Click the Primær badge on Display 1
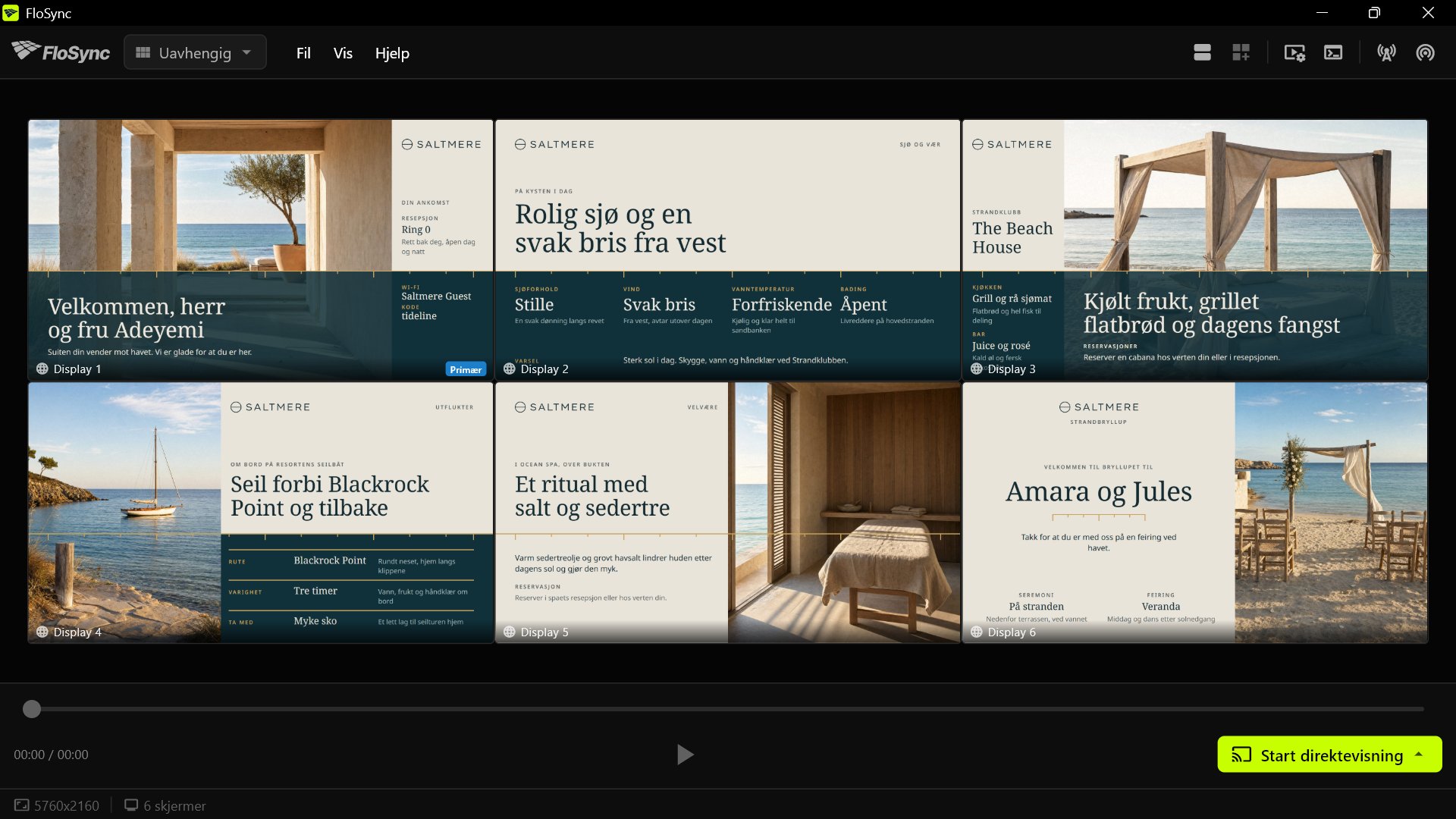The image size is (1456, 819). point(466,369)
